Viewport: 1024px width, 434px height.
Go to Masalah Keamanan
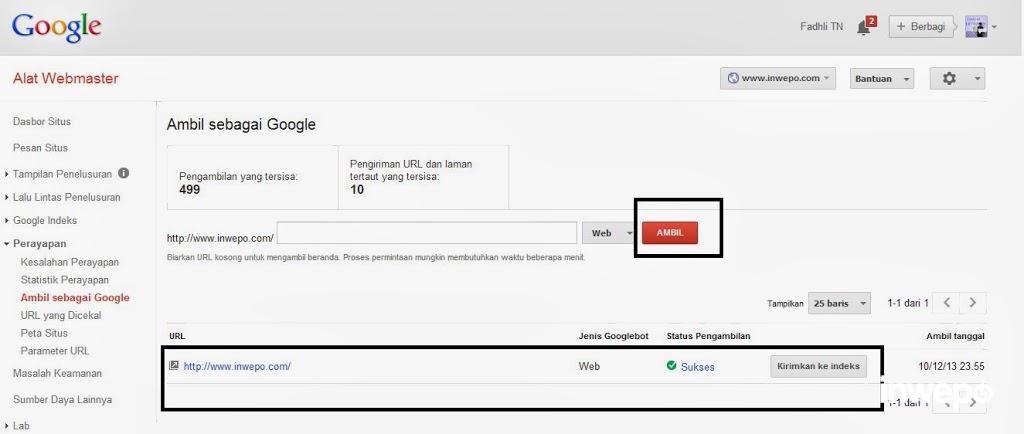pos(57,373)
